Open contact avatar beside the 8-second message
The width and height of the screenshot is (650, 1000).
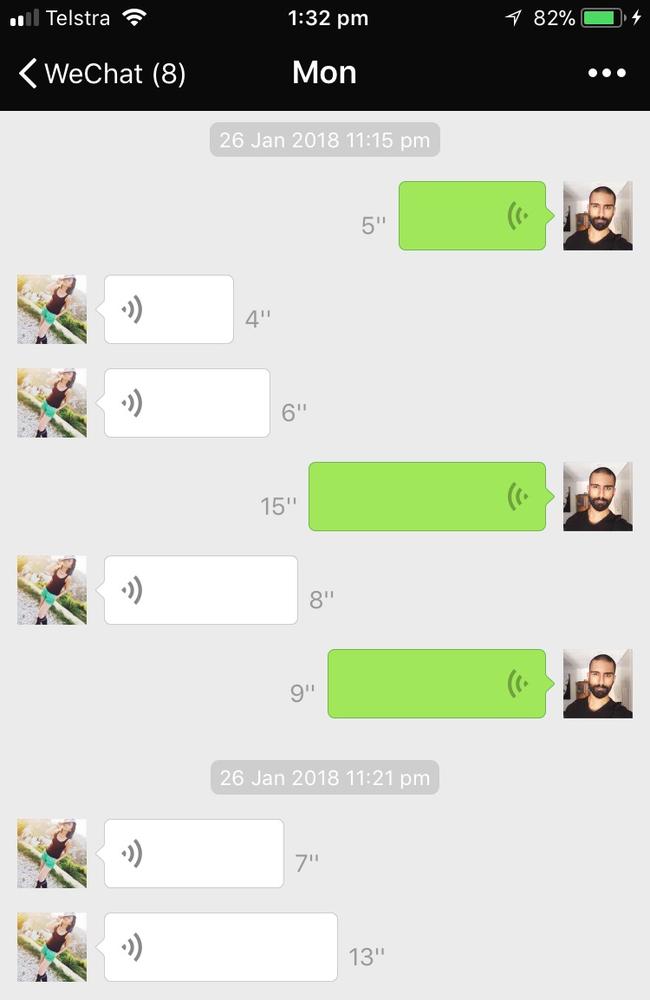coord(52,590)
